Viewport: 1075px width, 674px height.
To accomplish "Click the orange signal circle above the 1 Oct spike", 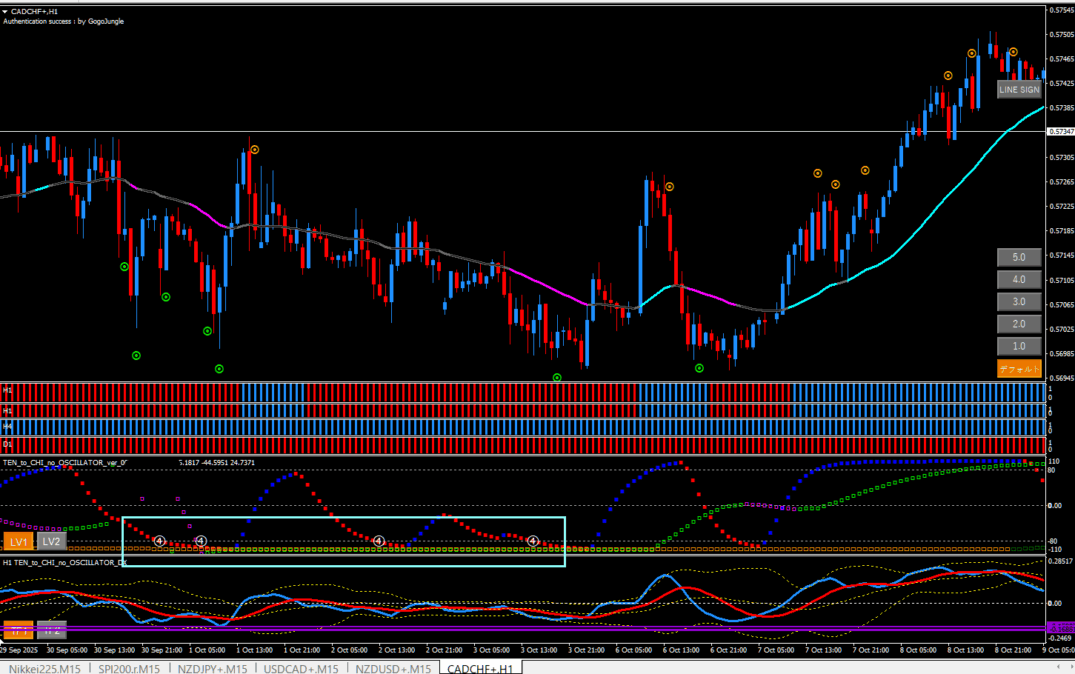I will (254, 149).
